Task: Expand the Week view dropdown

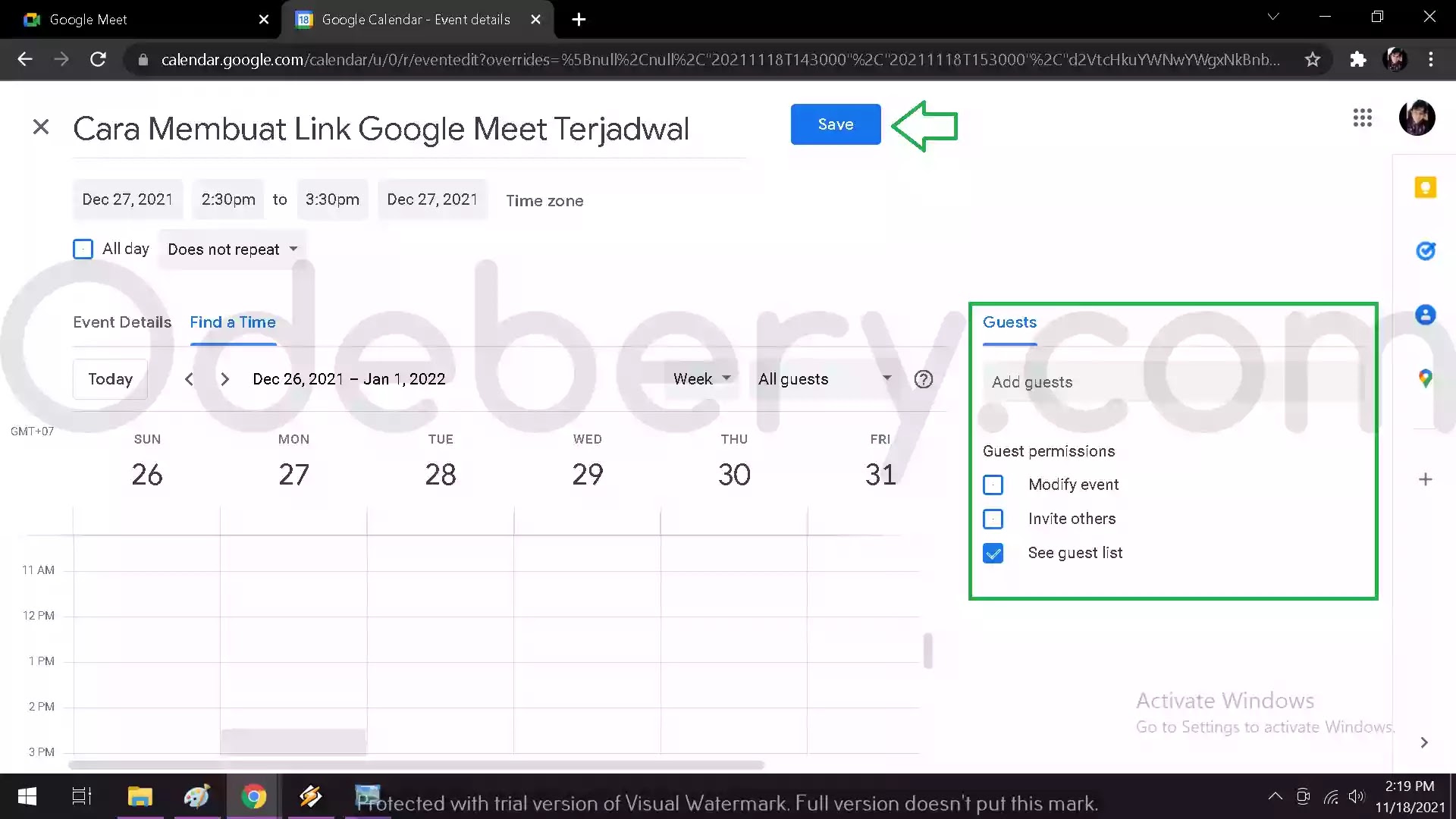Action: (701, 379)
